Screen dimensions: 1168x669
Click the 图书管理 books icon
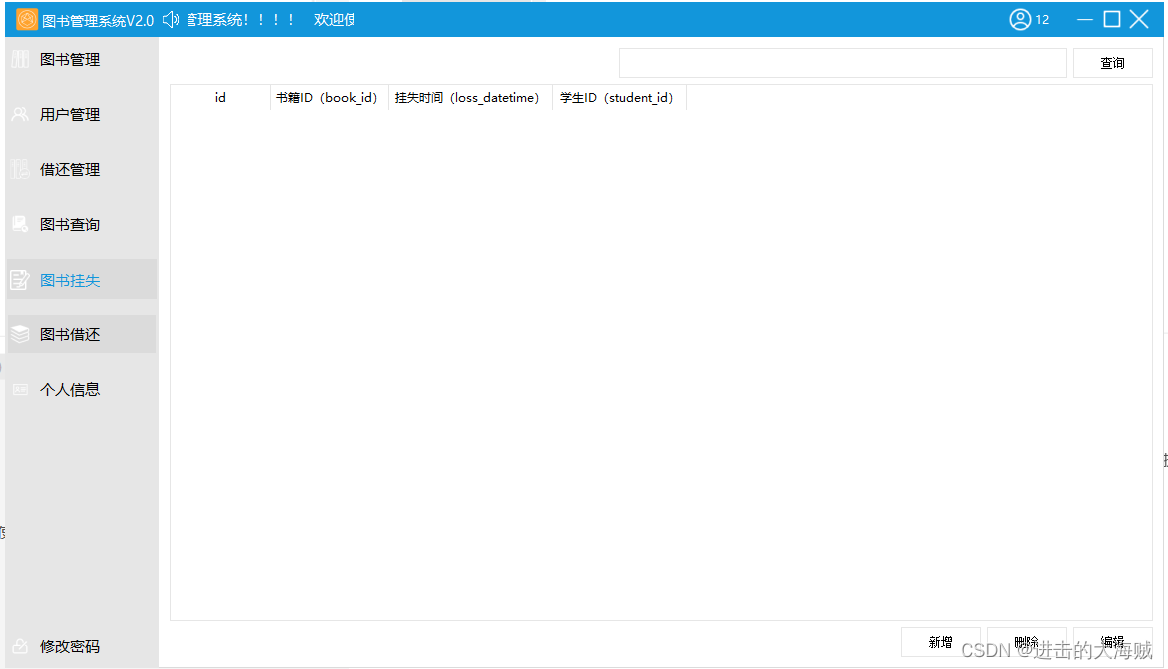click(20, 60)
